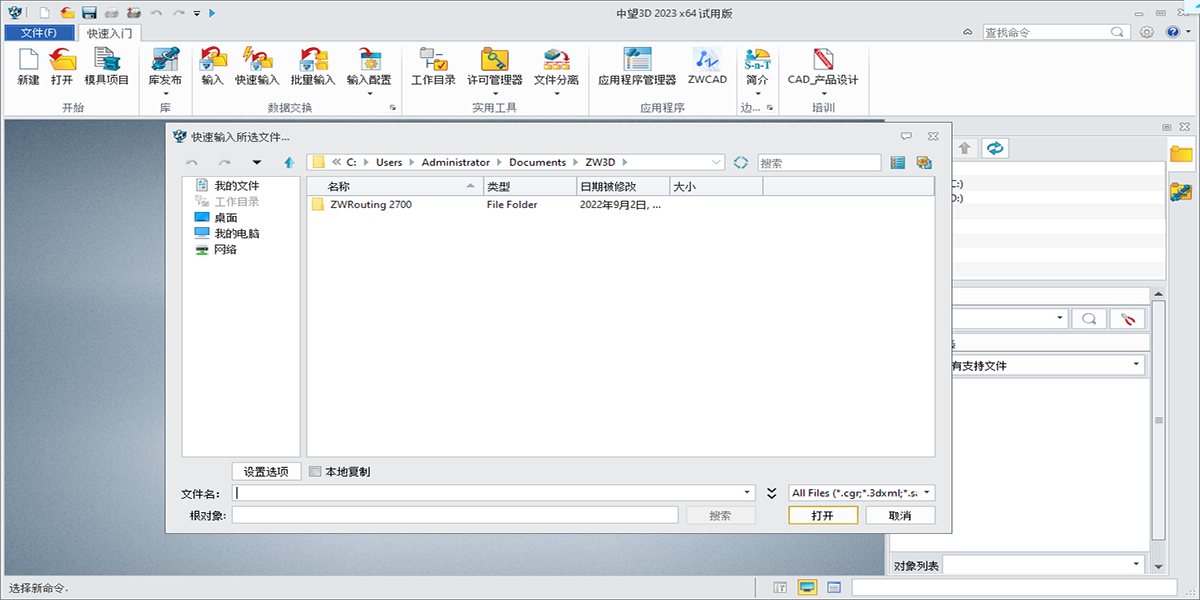Screen dimensions: 1200x600
Task: Click the 新建 (New) file icon
Action: tap(28, 62)
